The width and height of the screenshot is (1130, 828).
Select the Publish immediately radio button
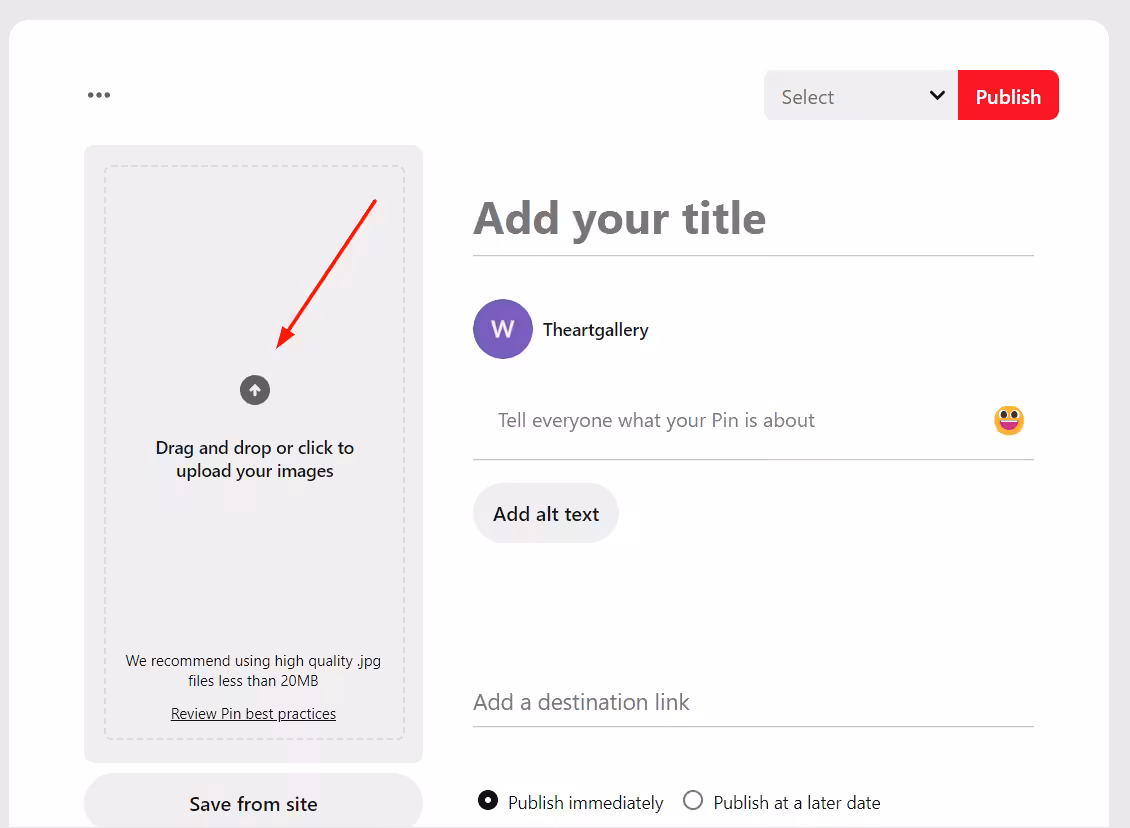(488, 801)
